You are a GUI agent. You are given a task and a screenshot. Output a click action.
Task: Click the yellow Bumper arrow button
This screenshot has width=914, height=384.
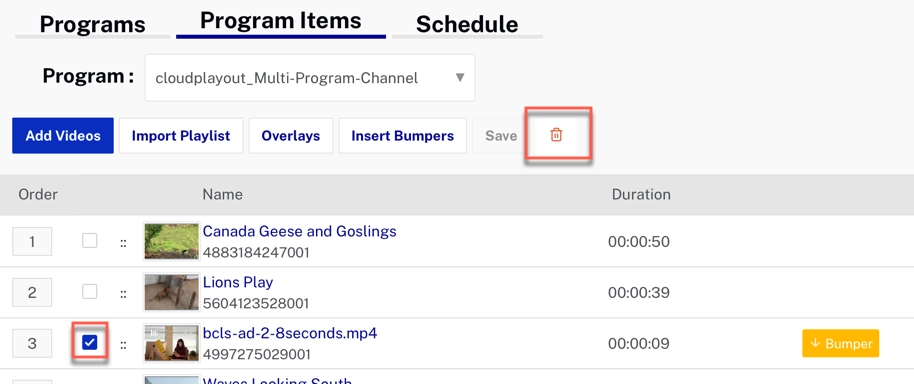point(841,343)
